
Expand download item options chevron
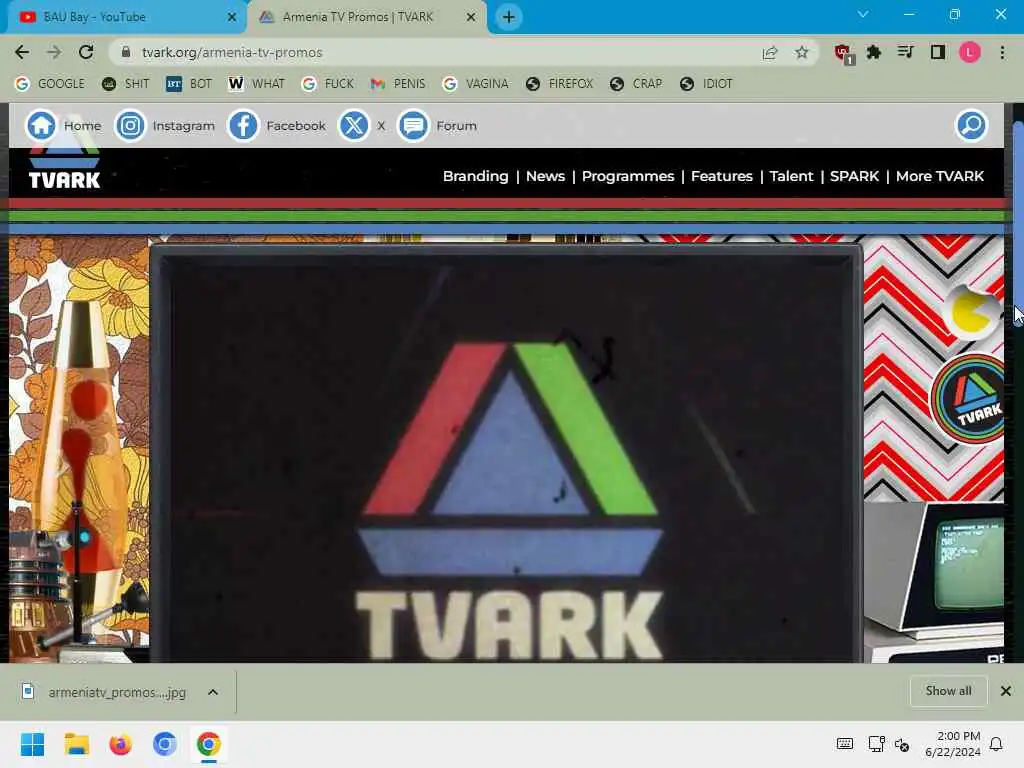tap(213, 692)
